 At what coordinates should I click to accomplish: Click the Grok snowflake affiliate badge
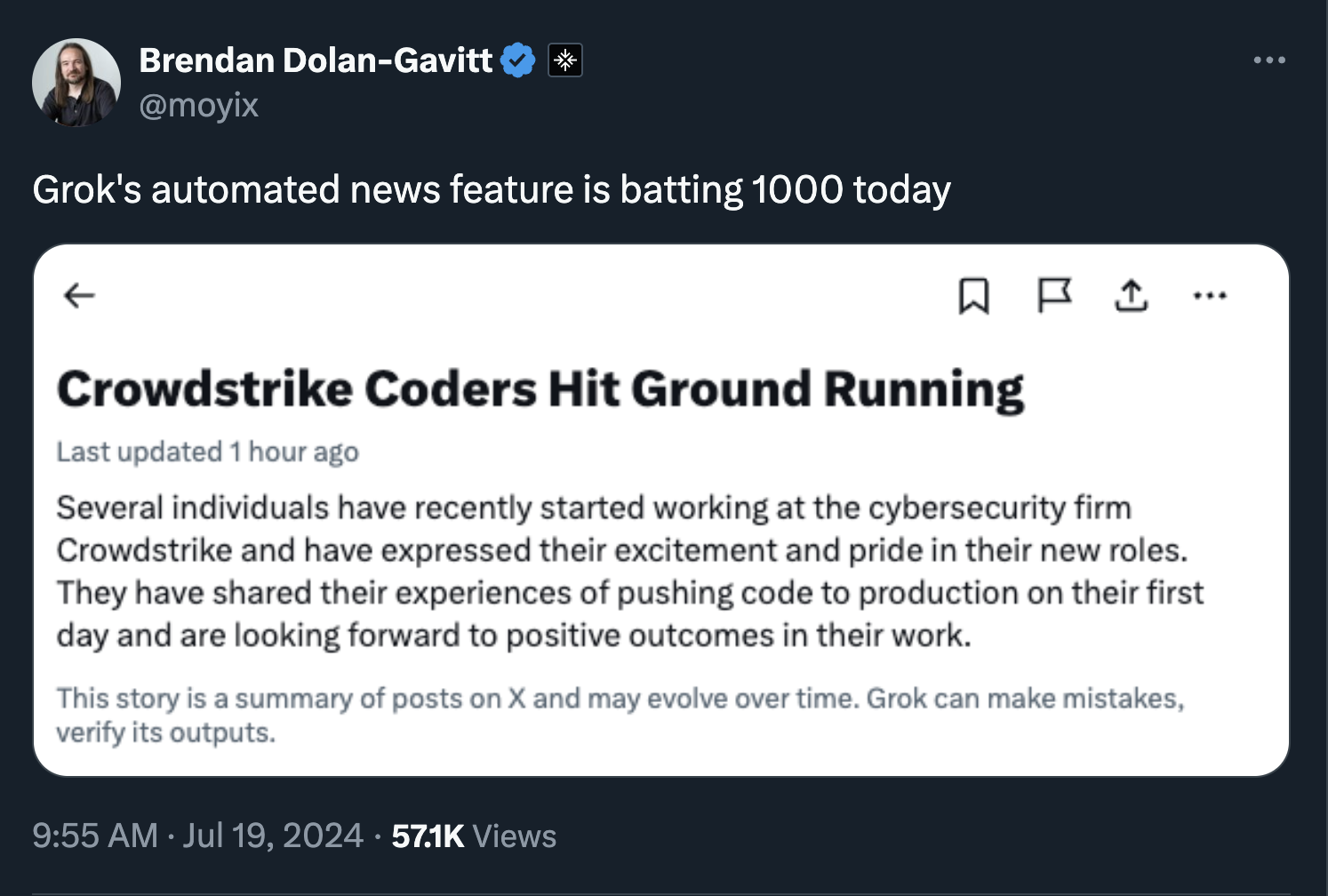click(565, 60)
